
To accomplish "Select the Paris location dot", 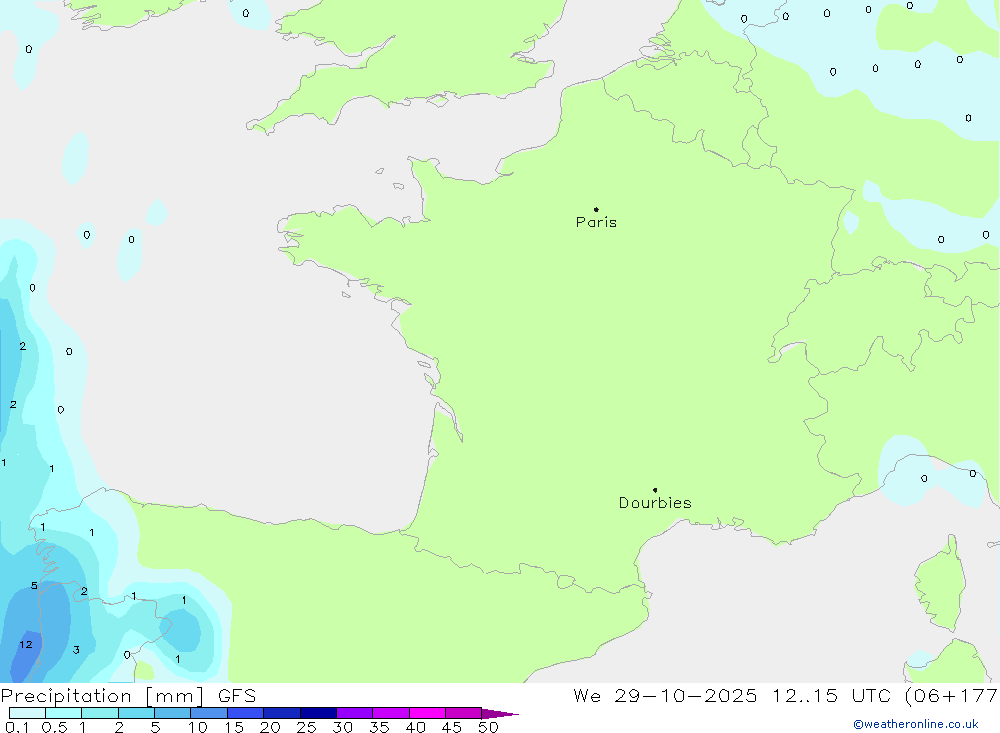I will pos(596,209).
